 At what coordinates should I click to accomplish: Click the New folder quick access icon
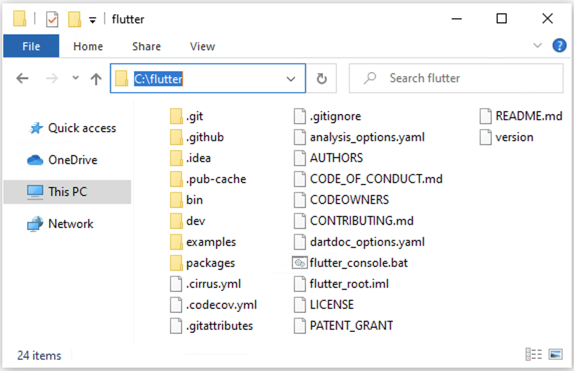(74, 19)
